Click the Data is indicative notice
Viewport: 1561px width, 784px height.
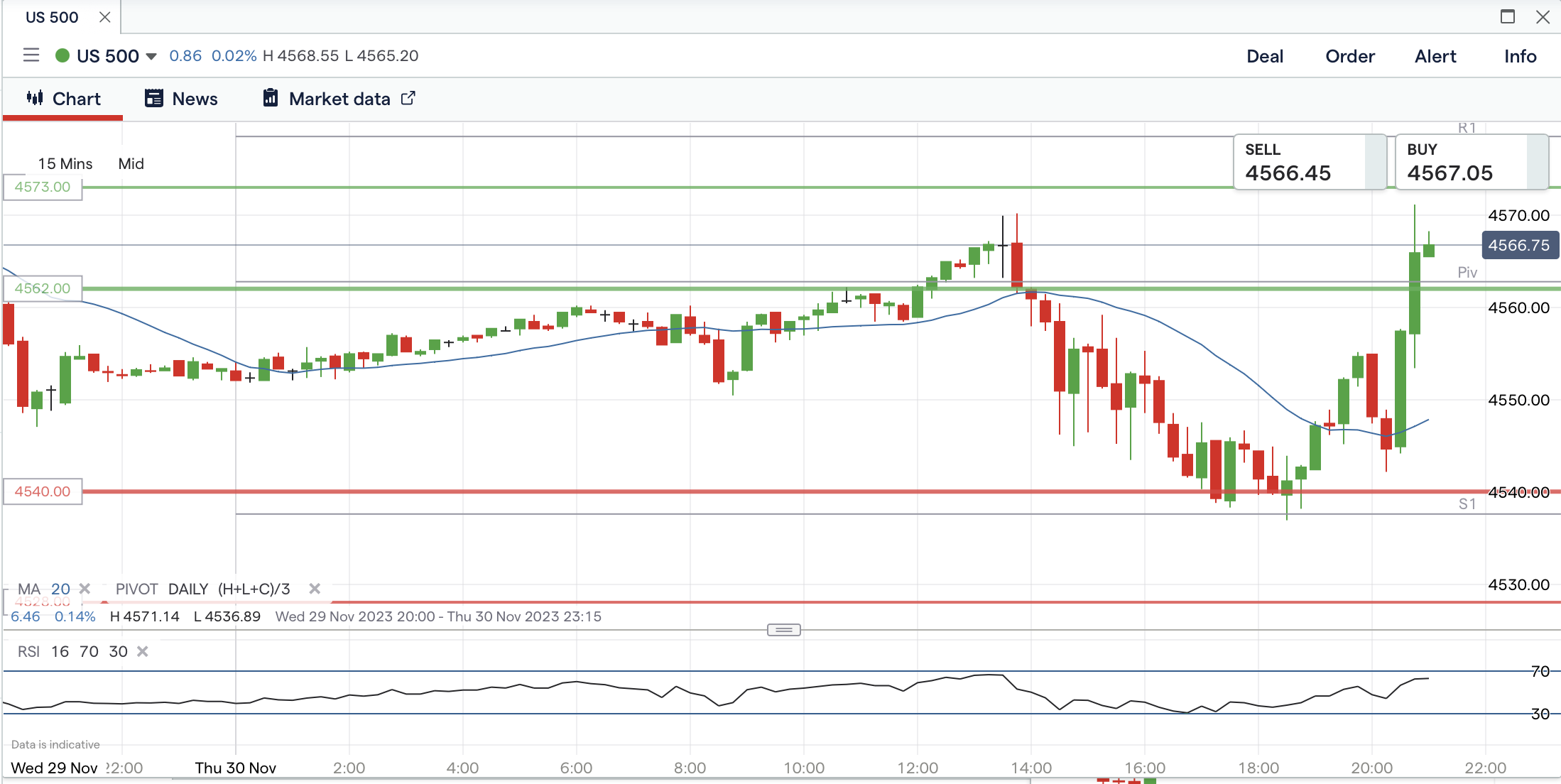click(x=55, y=745)
